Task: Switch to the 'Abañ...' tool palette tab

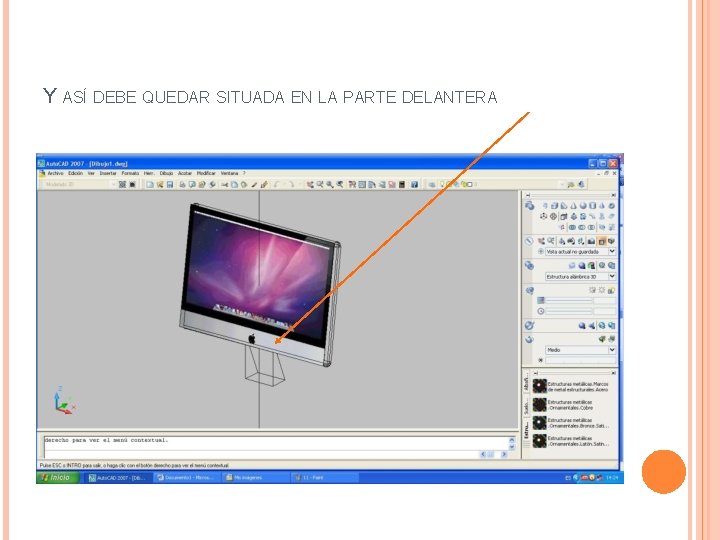Action: point(526,384)
